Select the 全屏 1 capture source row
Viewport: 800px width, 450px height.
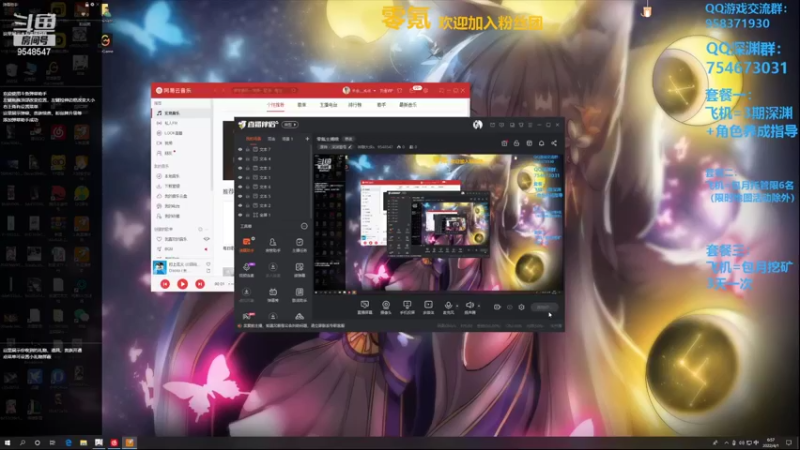point(273,215)
